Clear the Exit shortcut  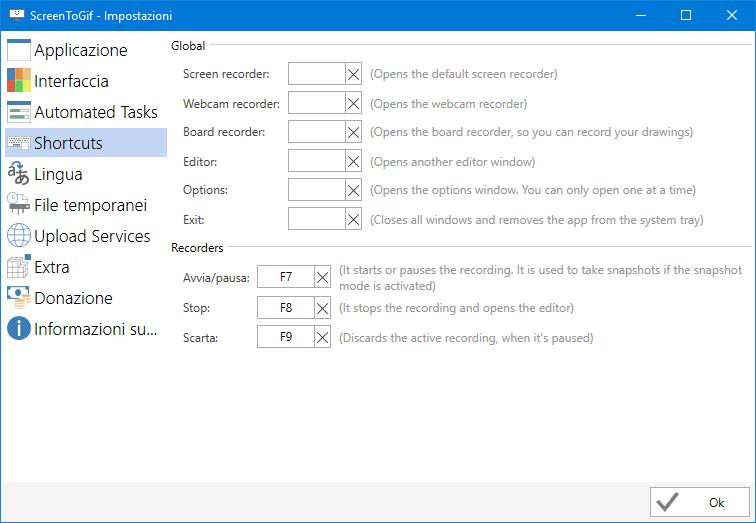point(353,219)
